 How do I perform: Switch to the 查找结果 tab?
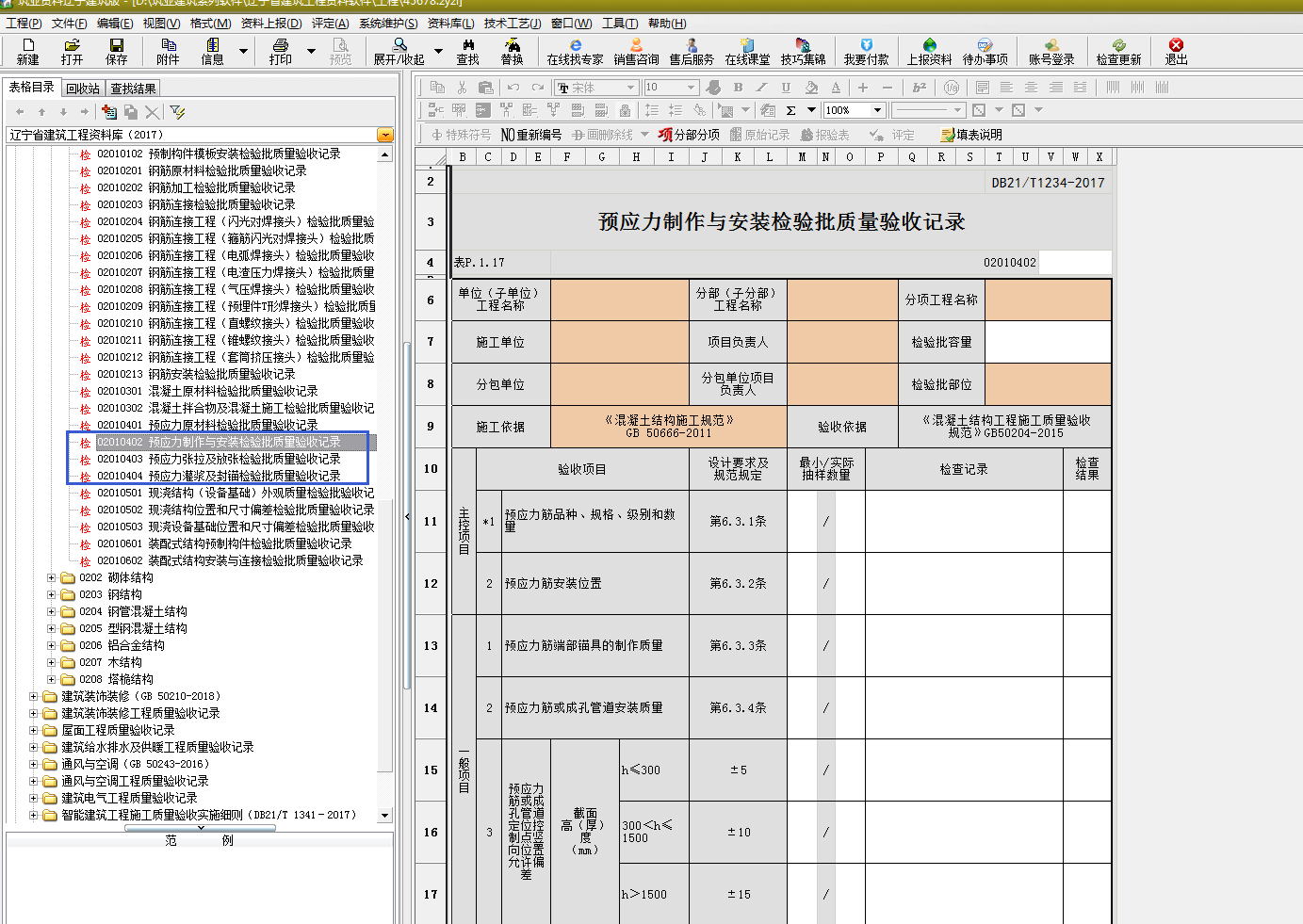[x=133, y=89]
